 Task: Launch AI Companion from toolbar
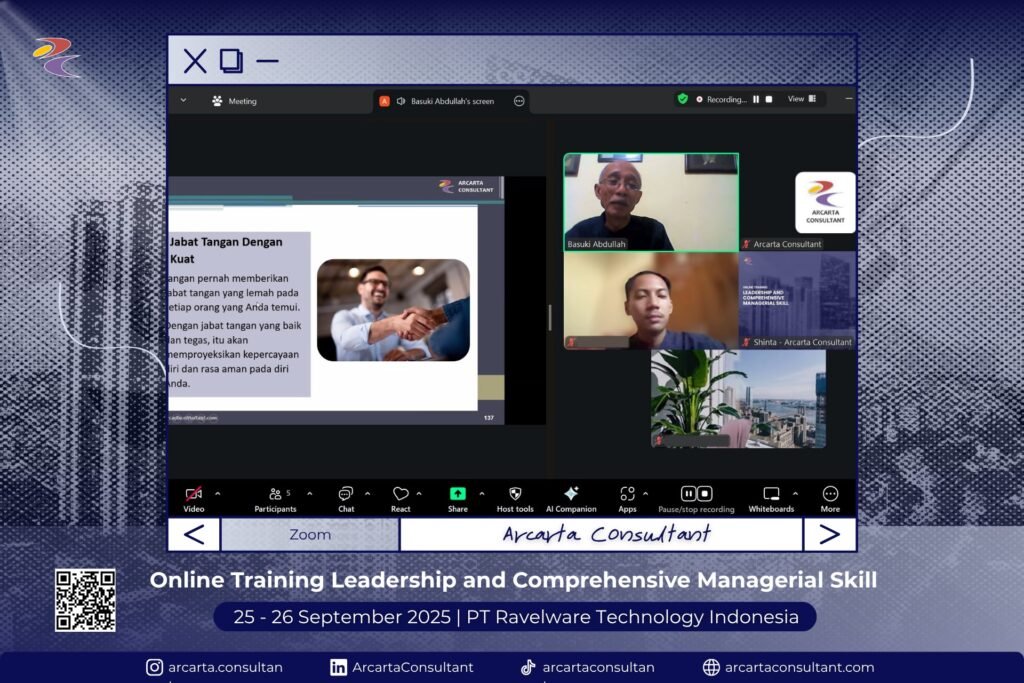point(571,494)
